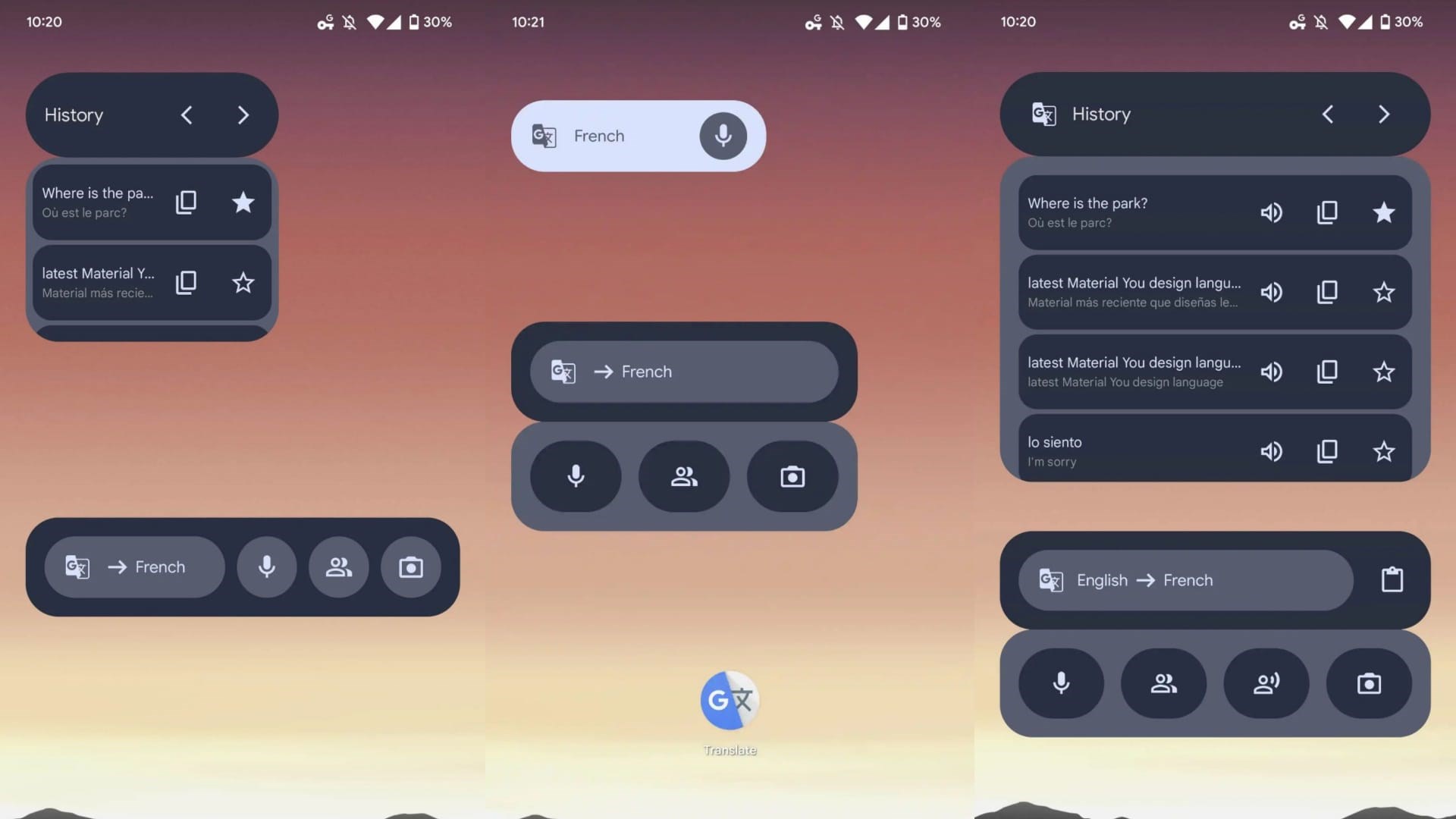This screenshot has height=819, width=1456.
Task: Tap the speaker icon for 'lo siento'
Action: [1271, 452]
